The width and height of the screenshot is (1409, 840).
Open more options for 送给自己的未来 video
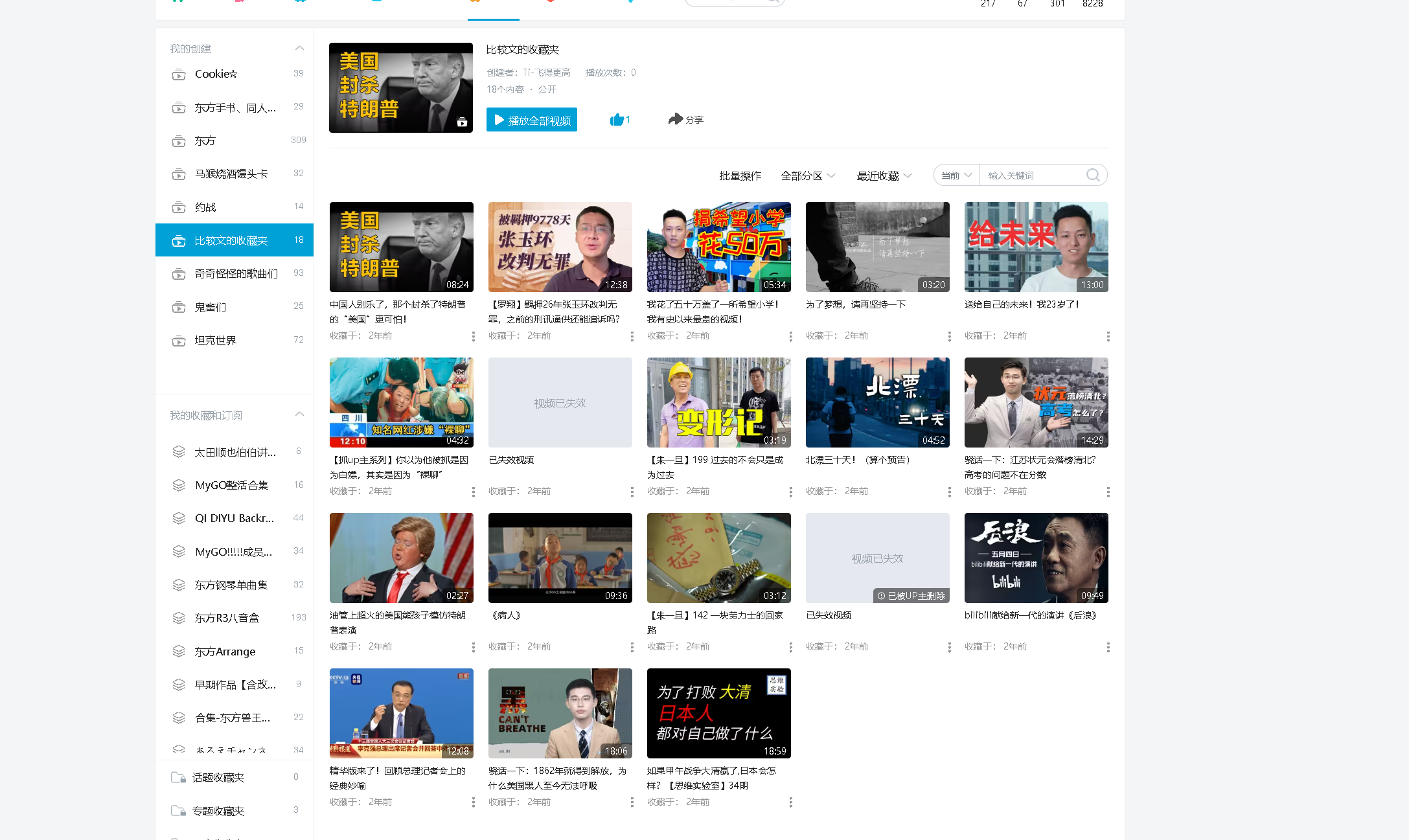coord(1108,336)
